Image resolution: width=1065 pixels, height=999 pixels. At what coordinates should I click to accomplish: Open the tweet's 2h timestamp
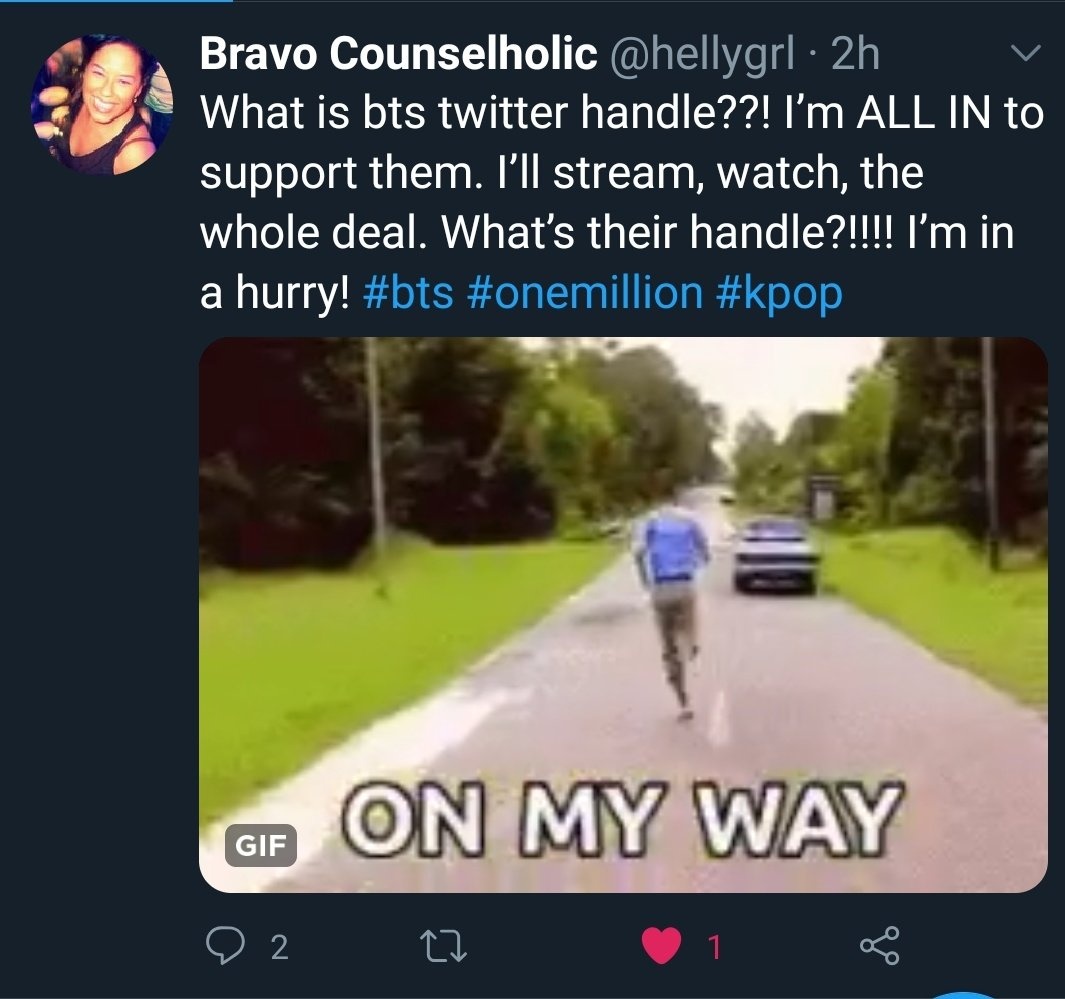coord(855,53)
